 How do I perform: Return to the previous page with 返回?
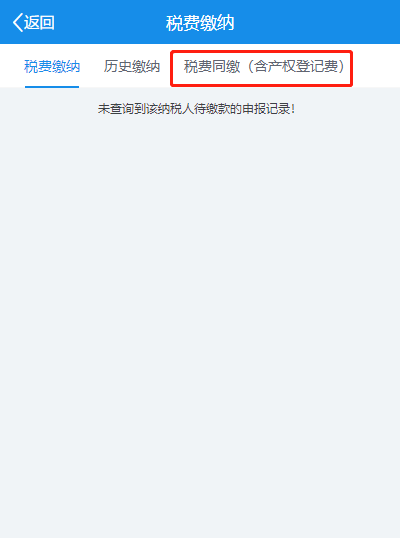pyautogui.click(x=39, y=23)
